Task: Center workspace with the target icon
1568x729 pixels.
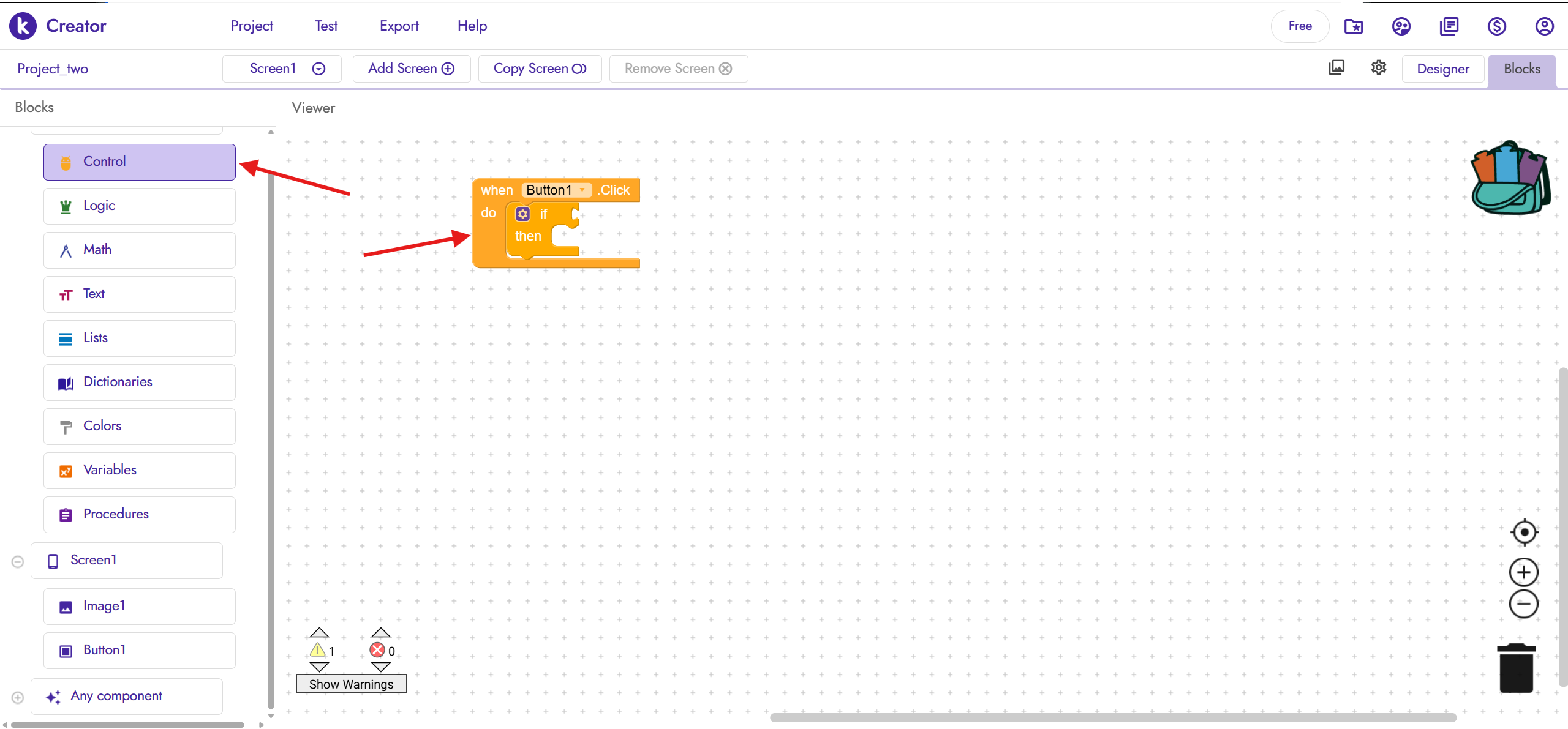Action: tap(1524, 532)
